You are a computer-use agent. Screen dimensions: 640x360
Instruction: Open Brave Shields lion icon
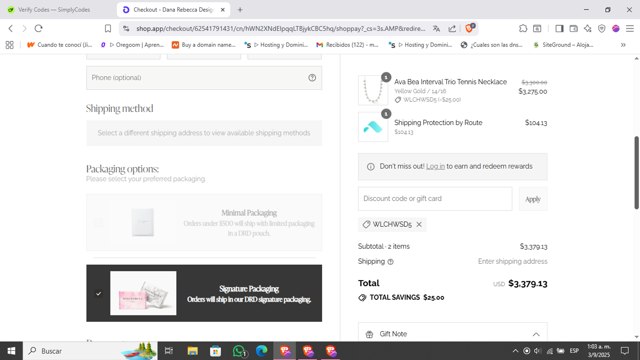coord(470,28)
